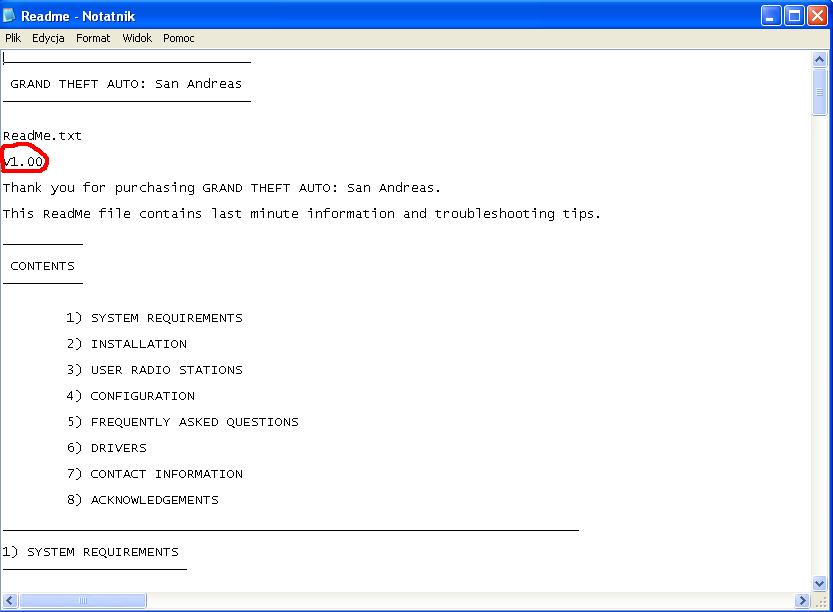This screenshot has height=612, width=833.
Task: Click the horizontal scrollbar right arrow
Action: 802,601
